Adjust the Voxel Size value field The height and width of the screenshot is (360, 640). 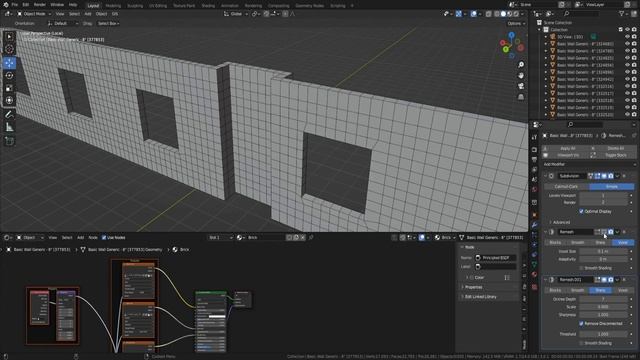pos(603,251)
